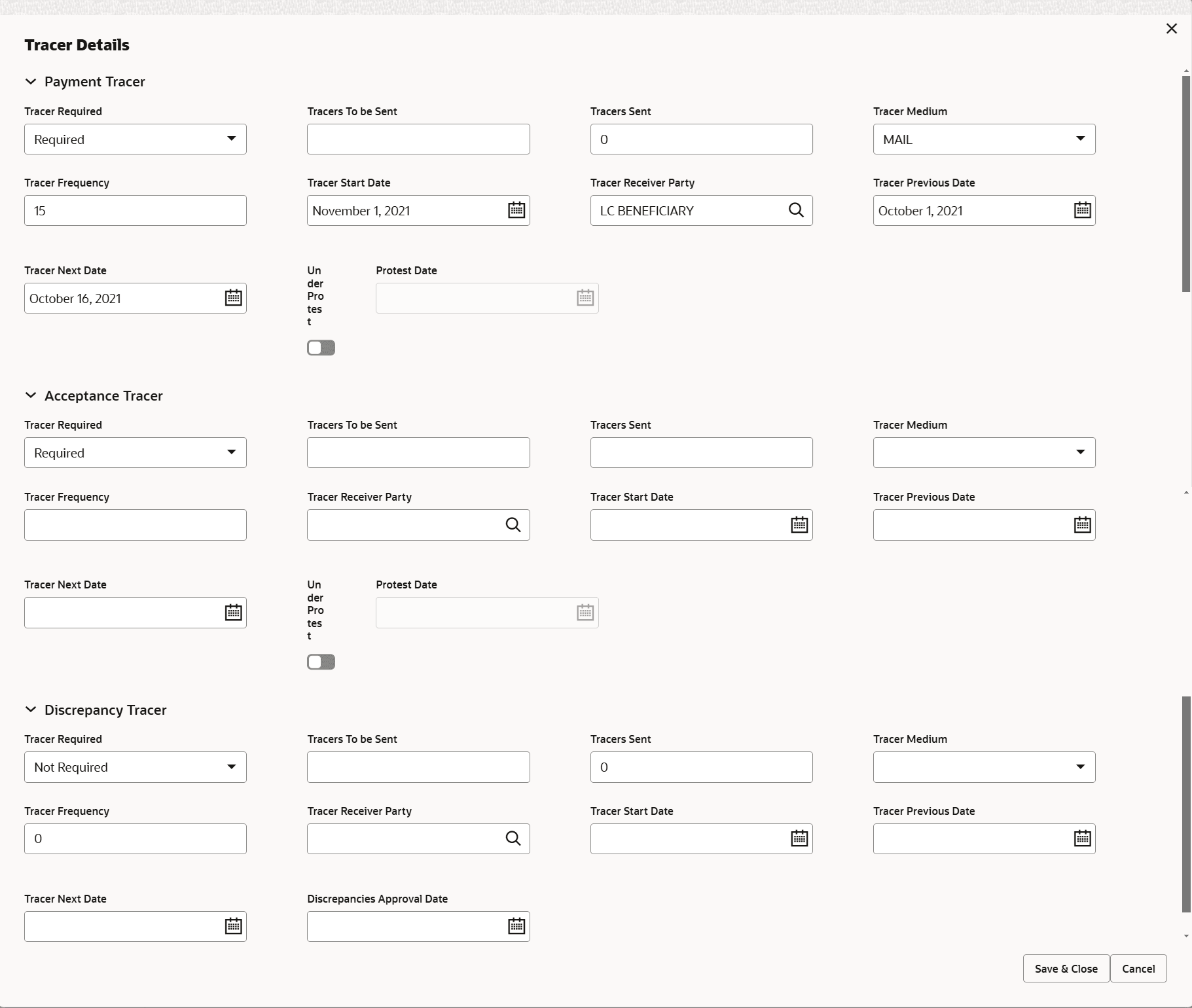Open Acceptance Tracer Medium dropdown
The width and height of the screenshot is (1192, 1008).
click(984, 452)
